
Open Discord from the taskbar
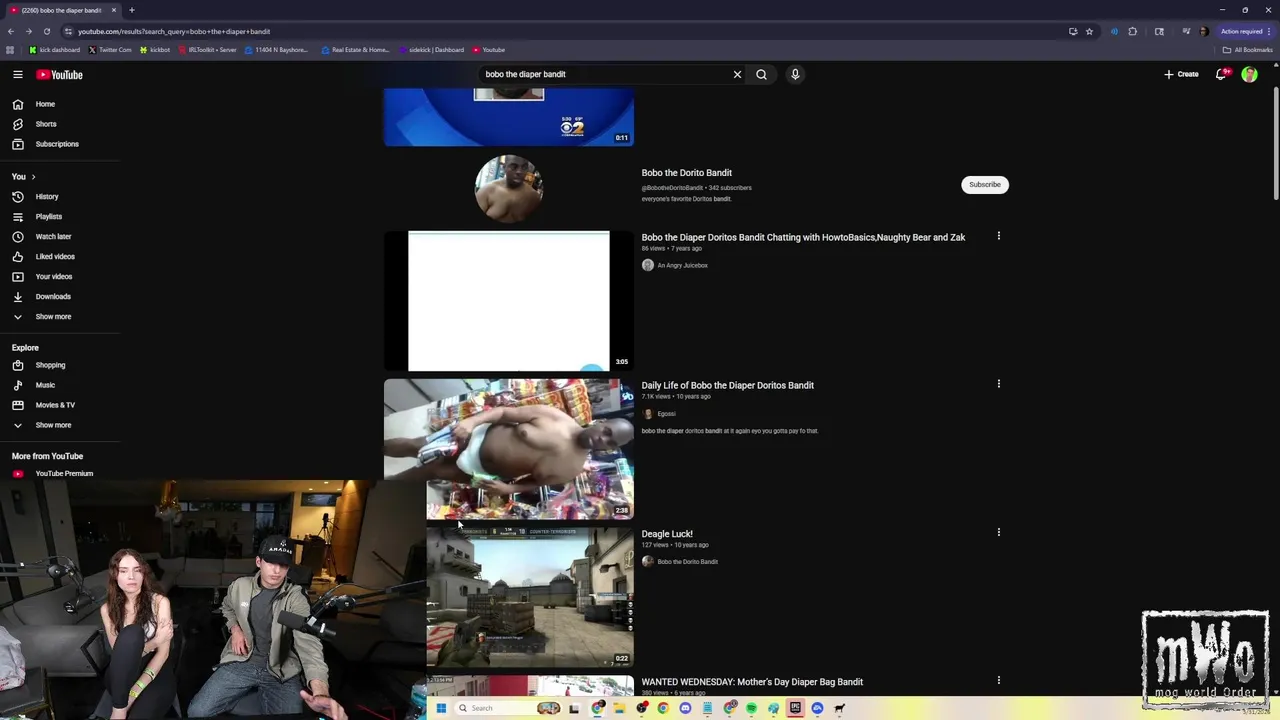(x=685, y=708)
